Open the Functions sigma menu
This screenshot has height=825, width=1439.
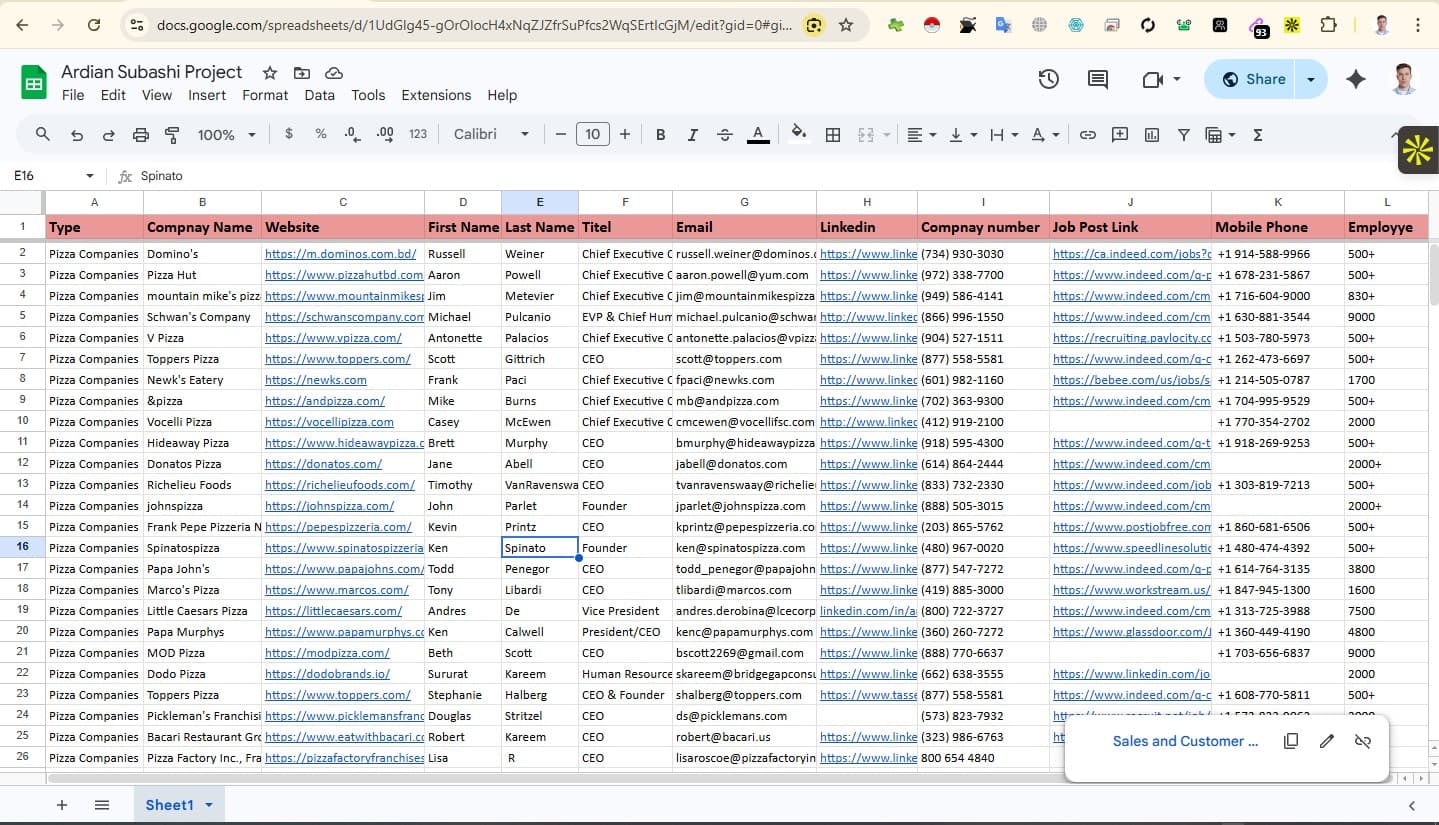coord(1258,134)
